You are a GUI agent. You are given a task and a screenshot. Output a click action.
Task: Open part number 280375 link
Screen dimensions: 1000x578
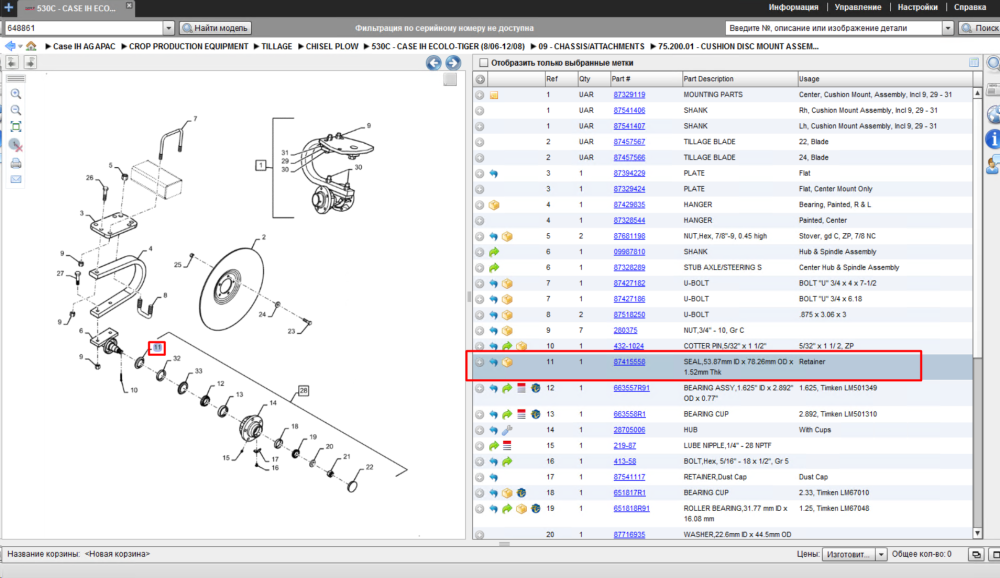coord(625,330)
